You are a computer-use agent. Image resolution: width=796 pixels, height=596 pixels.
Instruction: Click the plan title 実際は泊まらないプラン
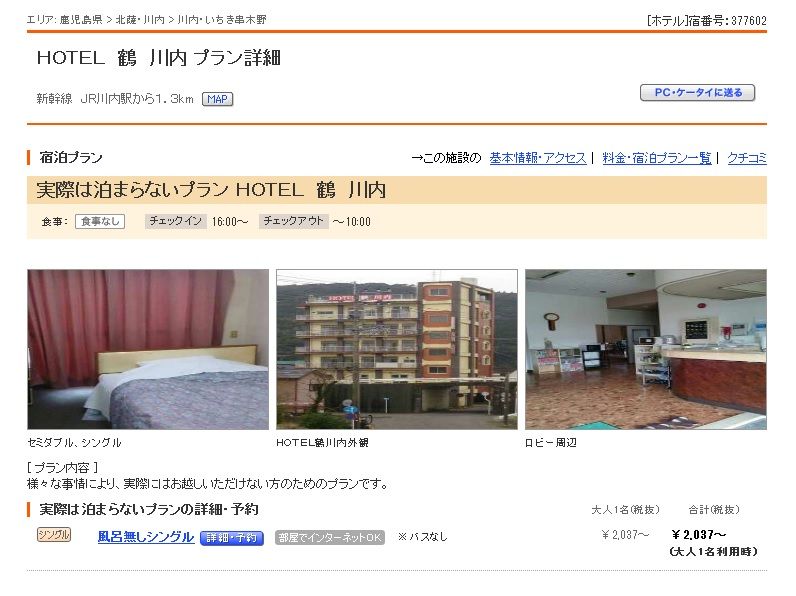coord(132,190)
